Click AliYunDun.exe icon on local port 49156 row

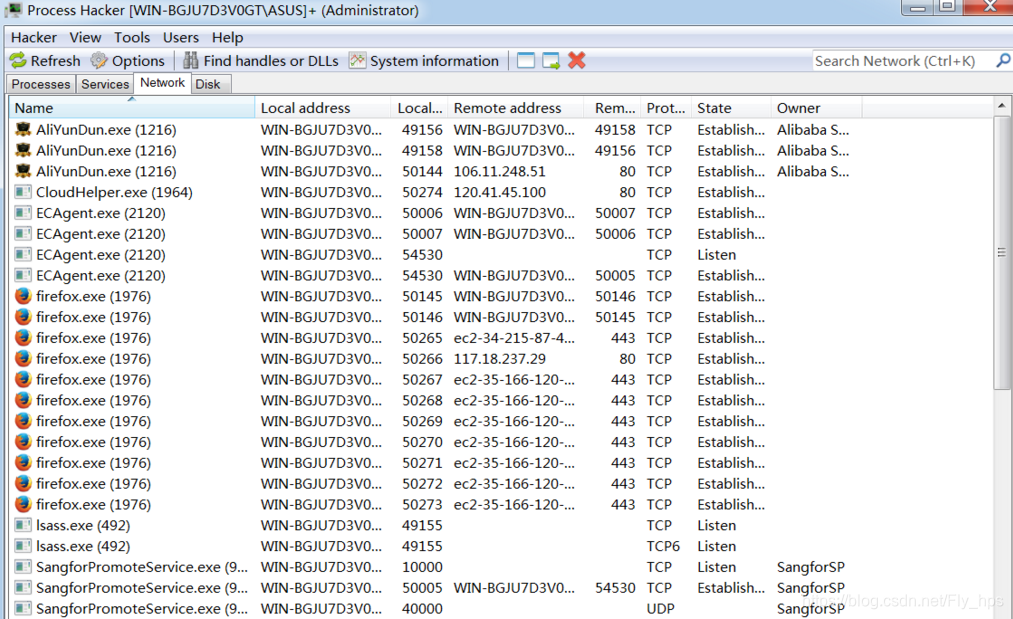[23, 129]
